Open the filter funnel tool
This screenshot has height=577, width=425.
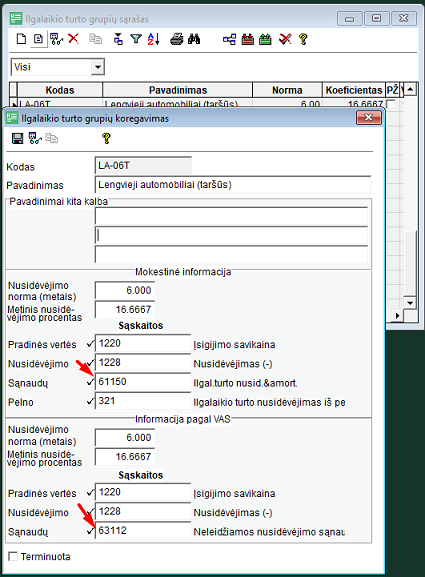coord(136,39)
